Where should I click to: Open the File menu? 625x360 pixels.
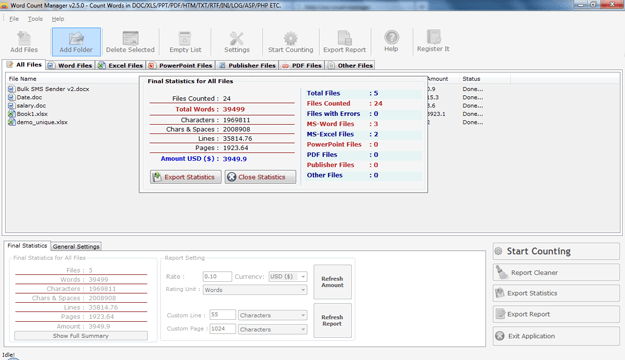click(14, 19)
